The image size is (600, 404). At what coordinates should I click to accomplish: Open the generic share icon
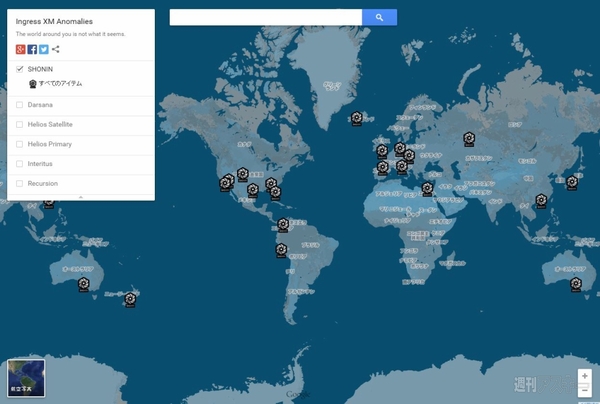click(x=55, y=49)
